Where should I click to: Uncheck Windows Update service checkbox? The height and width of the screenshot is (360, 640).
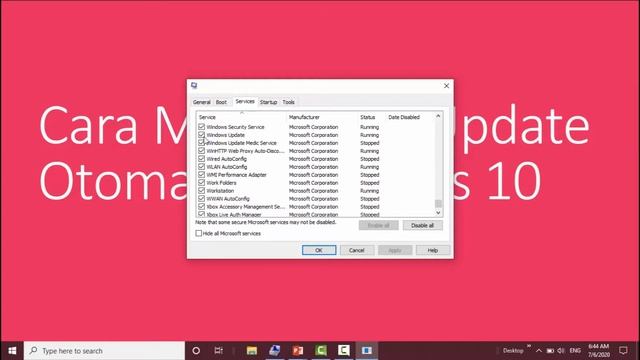[x=201, y=135]
